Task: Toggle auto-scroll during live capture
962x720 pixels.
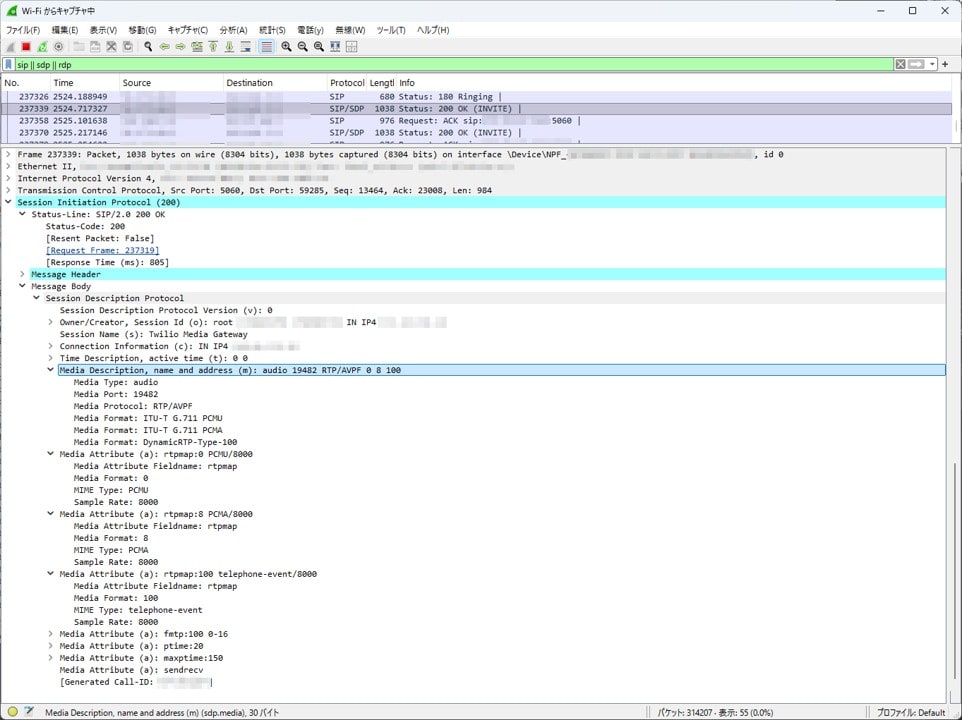Action: click(x=246, y=47)
